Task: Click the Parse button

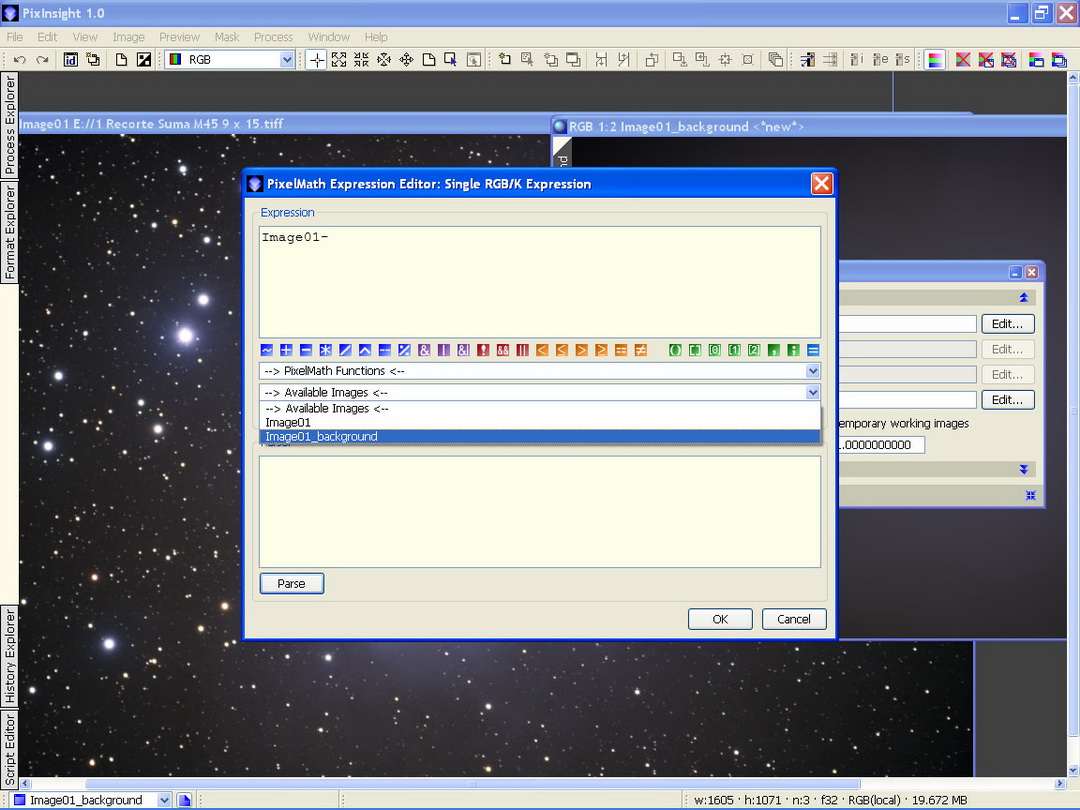Action: point(291,583)
